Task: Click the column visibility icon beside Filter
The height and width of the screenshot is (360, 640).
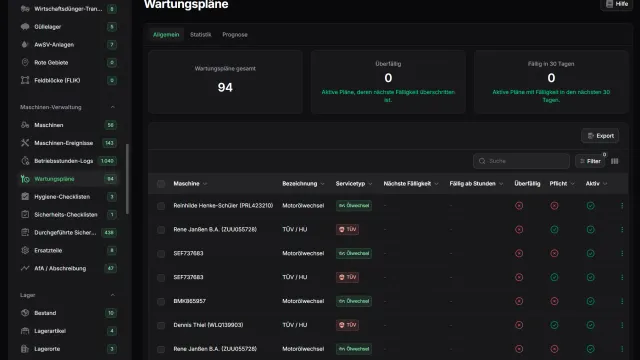Action: (x=615, y=161)
